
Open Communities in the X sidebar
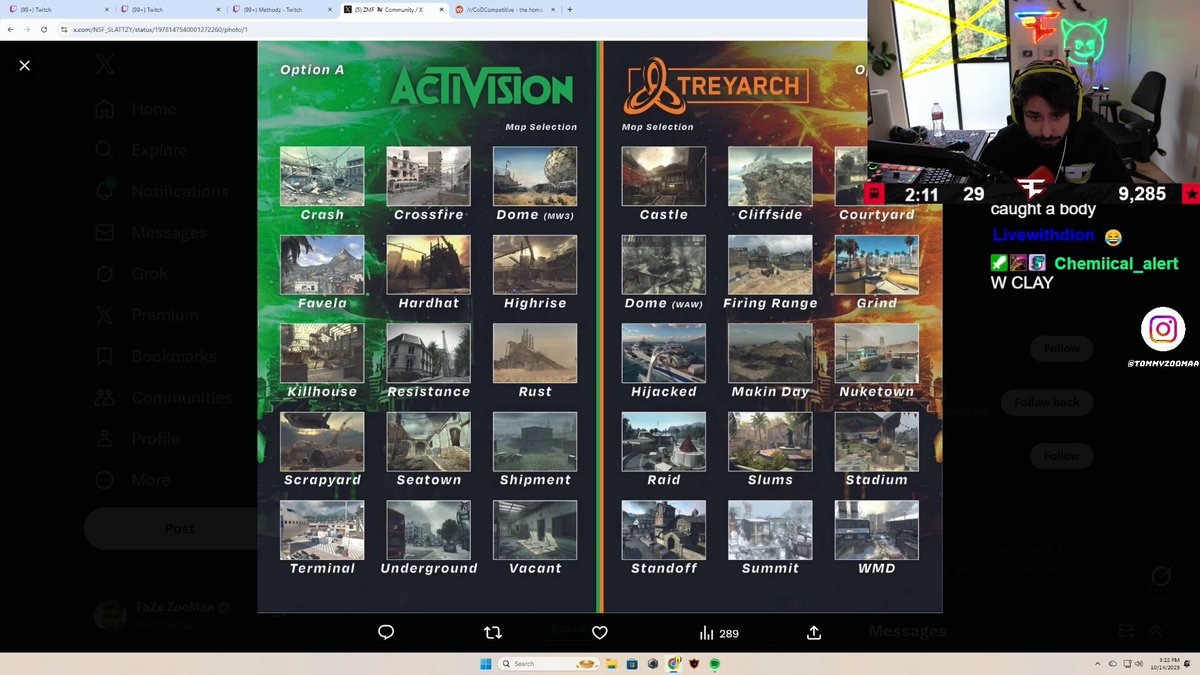coord(163,397)
